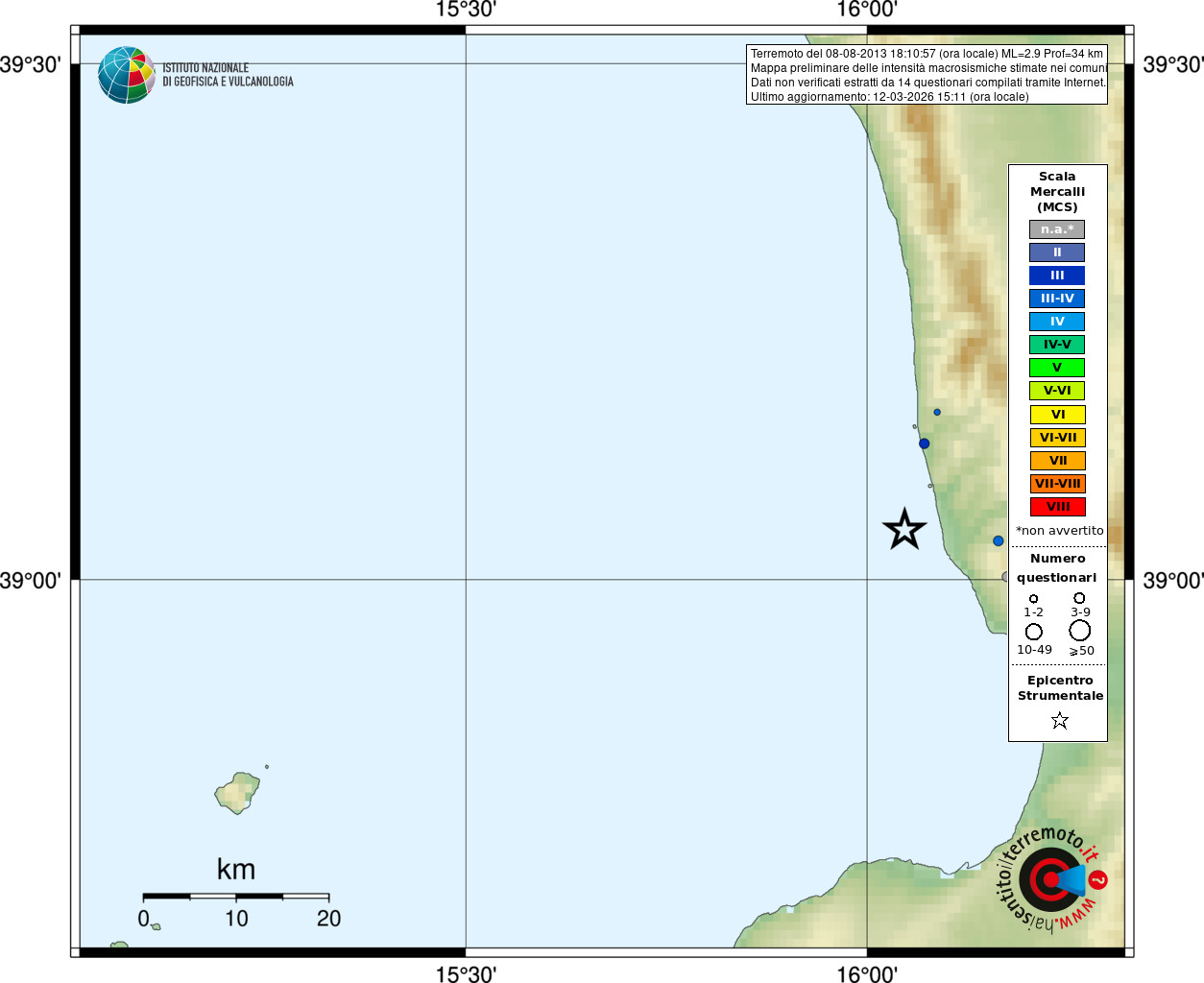Image resolution: width=1204 pixels, height=983 pixels.
Task: Click the 1-2 questionnaires circle symbol
Action: pos(1033,598)
